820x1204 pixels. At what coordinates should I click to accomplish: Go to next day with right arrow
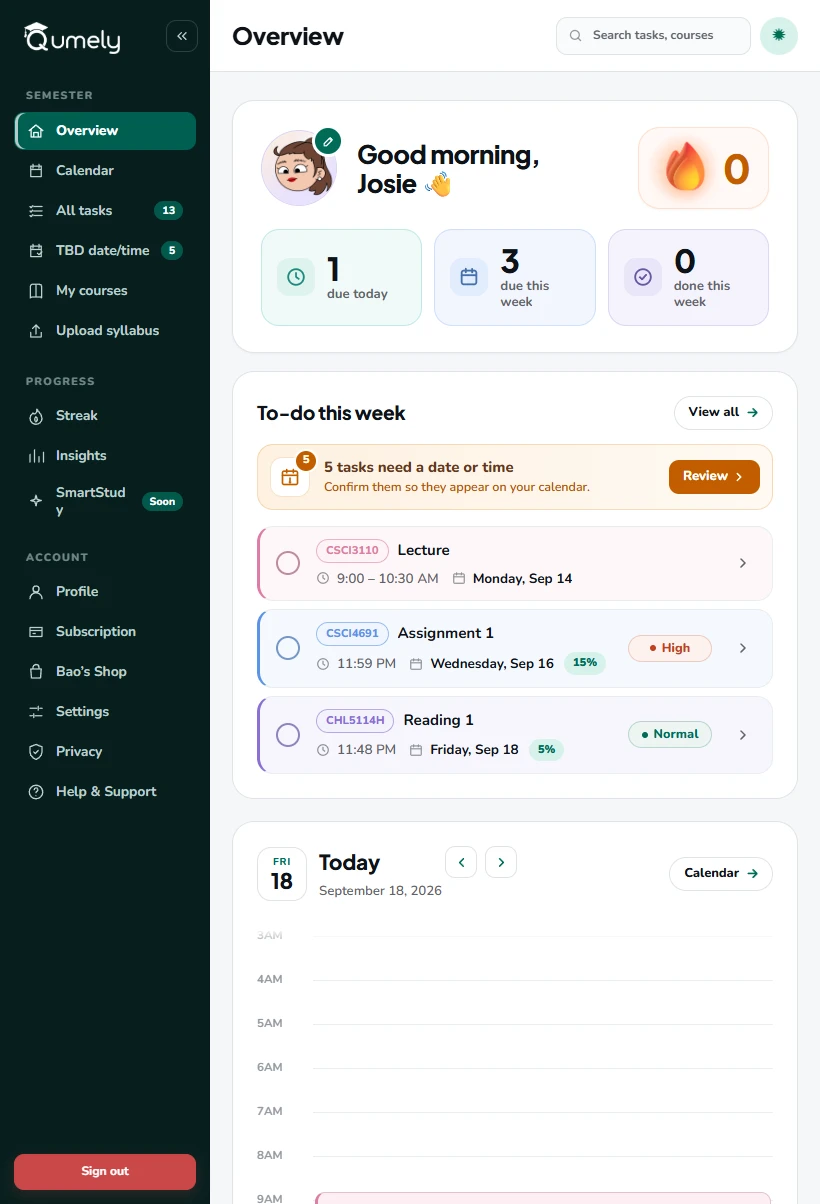pyautogui.click(x=501, y=862)
